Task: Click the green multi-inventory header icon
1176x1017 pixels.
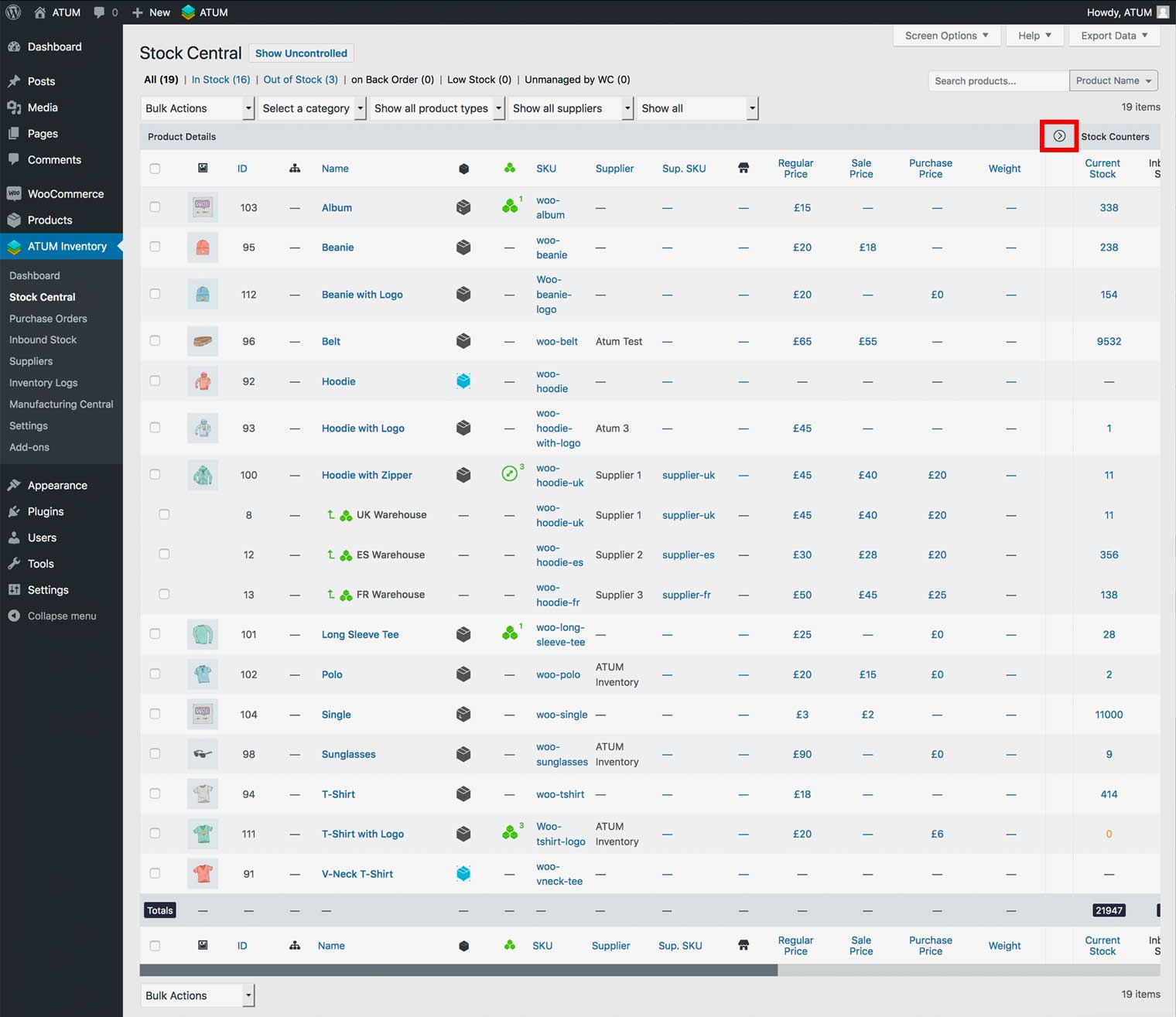Action: [x=509, y=168]
